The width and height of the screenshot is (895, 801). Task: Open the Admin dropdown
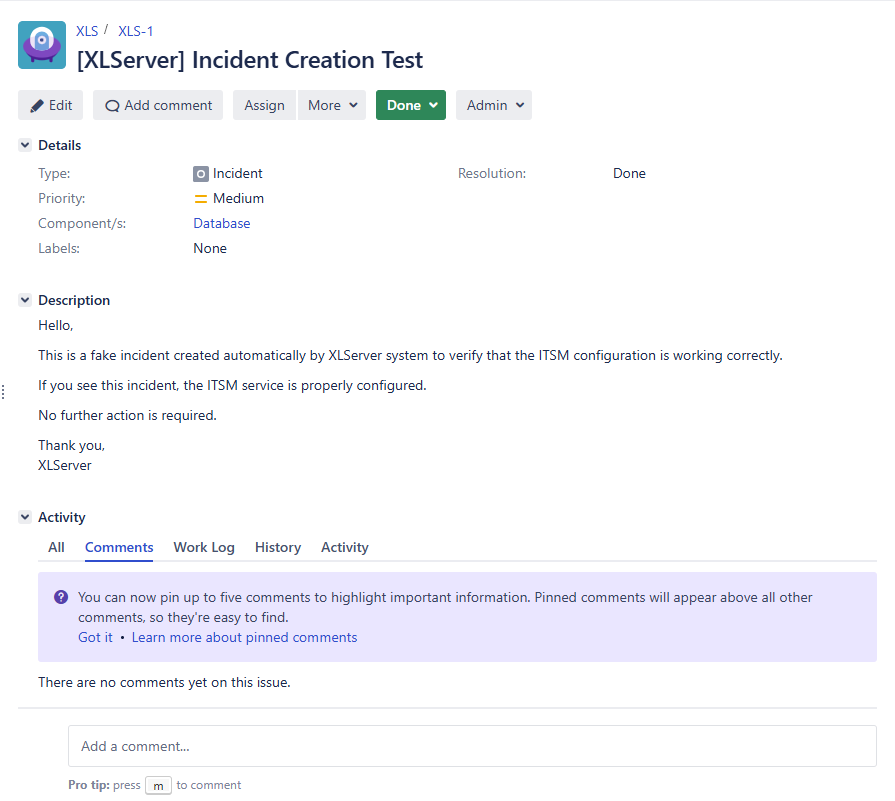pos(493,104)
